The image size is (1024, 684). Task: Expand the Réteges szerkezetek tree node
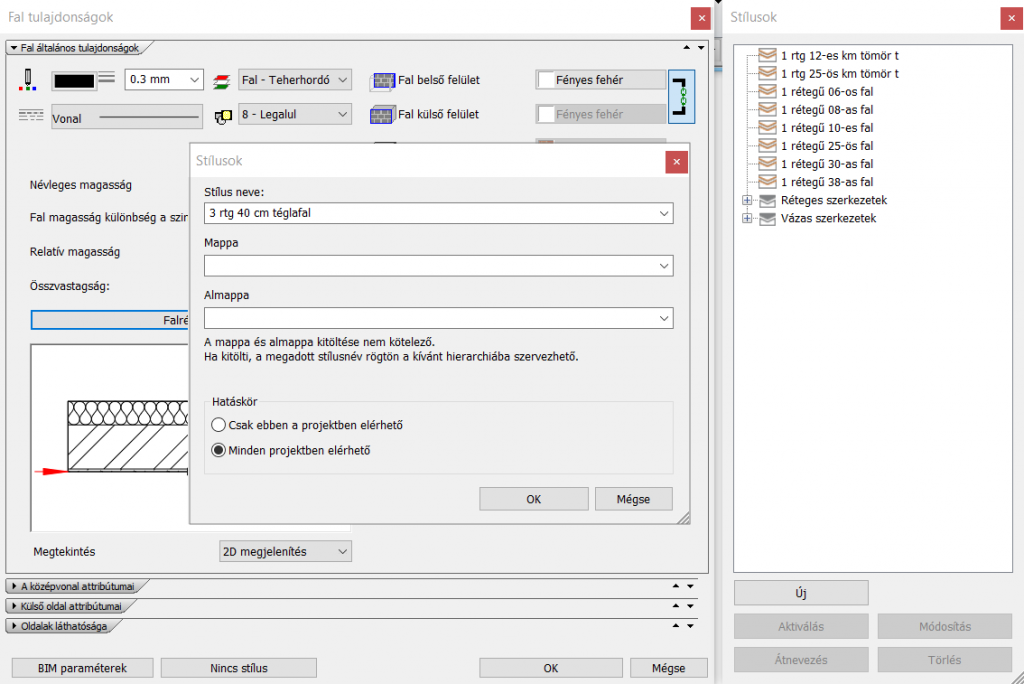pos(747,200)
